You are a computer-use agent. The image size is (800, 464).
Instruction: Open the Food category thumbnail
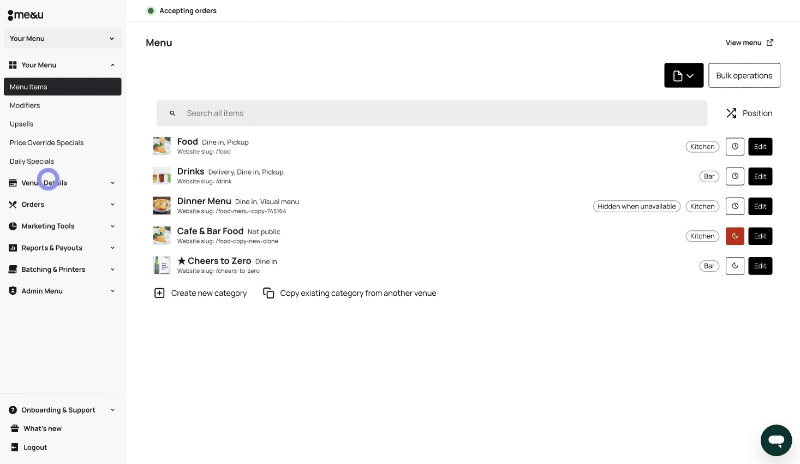coord(162,146)
